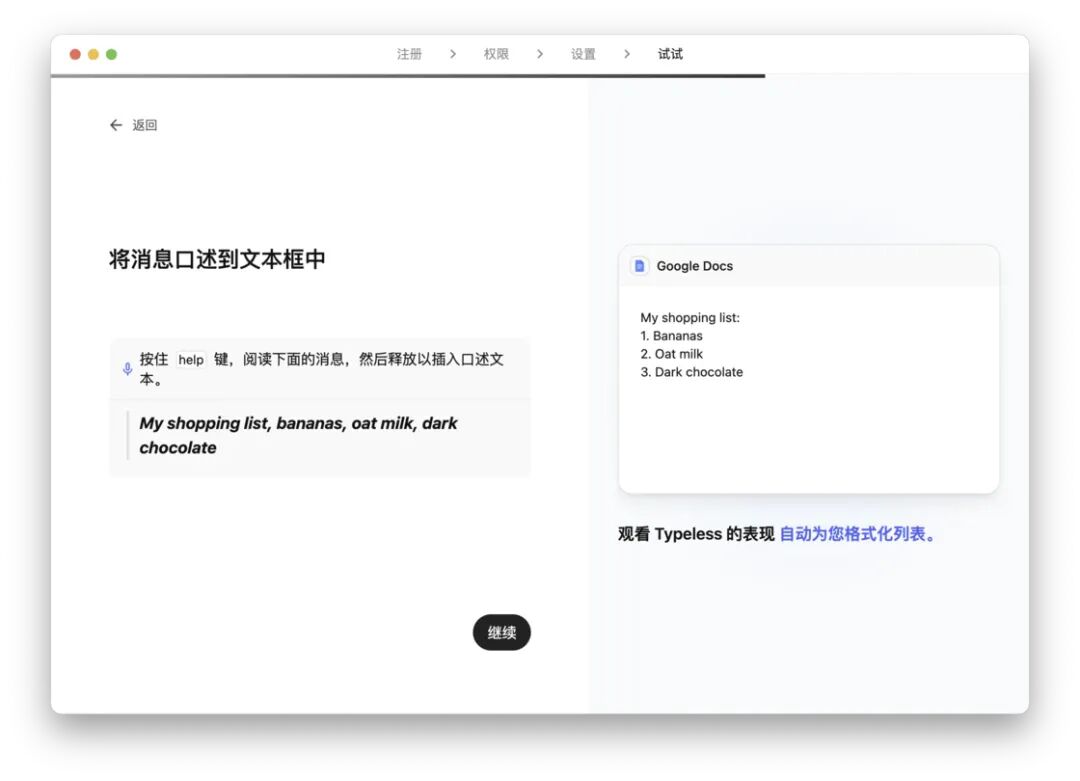Click the blue 自动为您格式化列表 text
This screenshot has width=1080, height=781.
click(857, 534)
